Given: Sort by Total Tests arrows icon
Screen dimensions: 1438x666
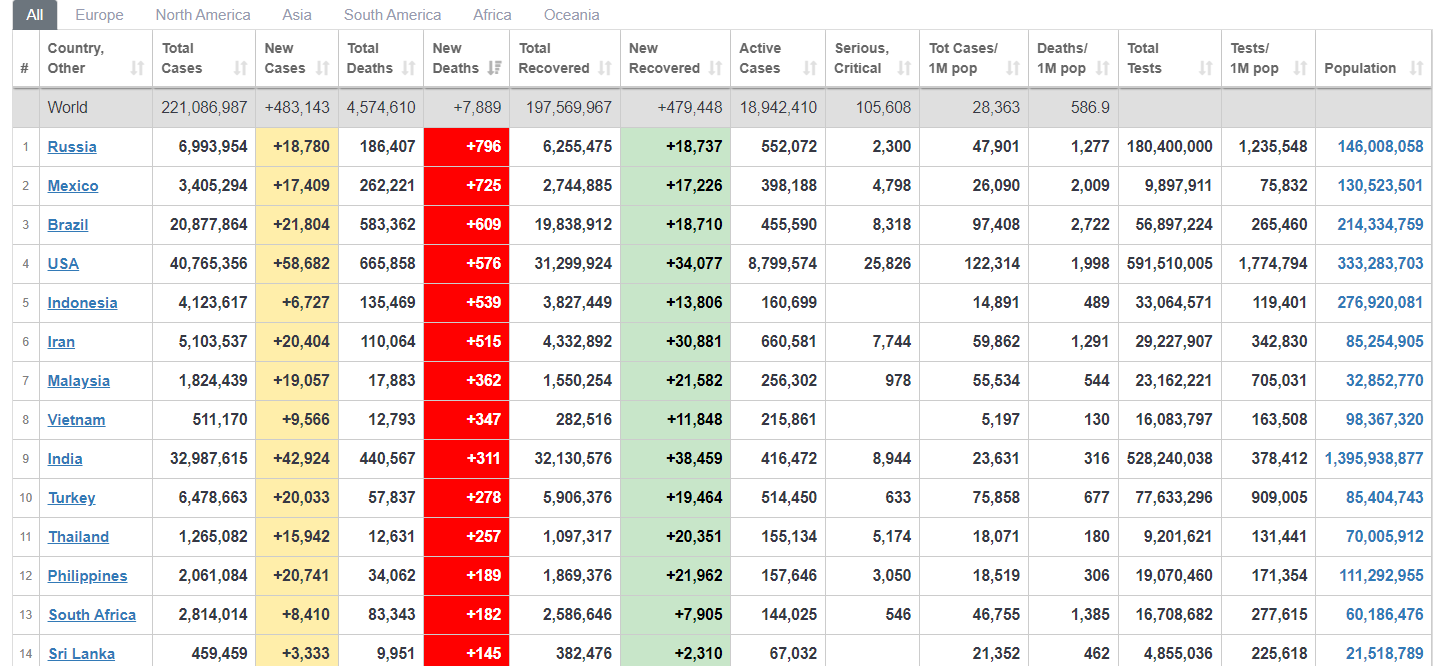Looking at the screenshot, I should coord(1206,69).
